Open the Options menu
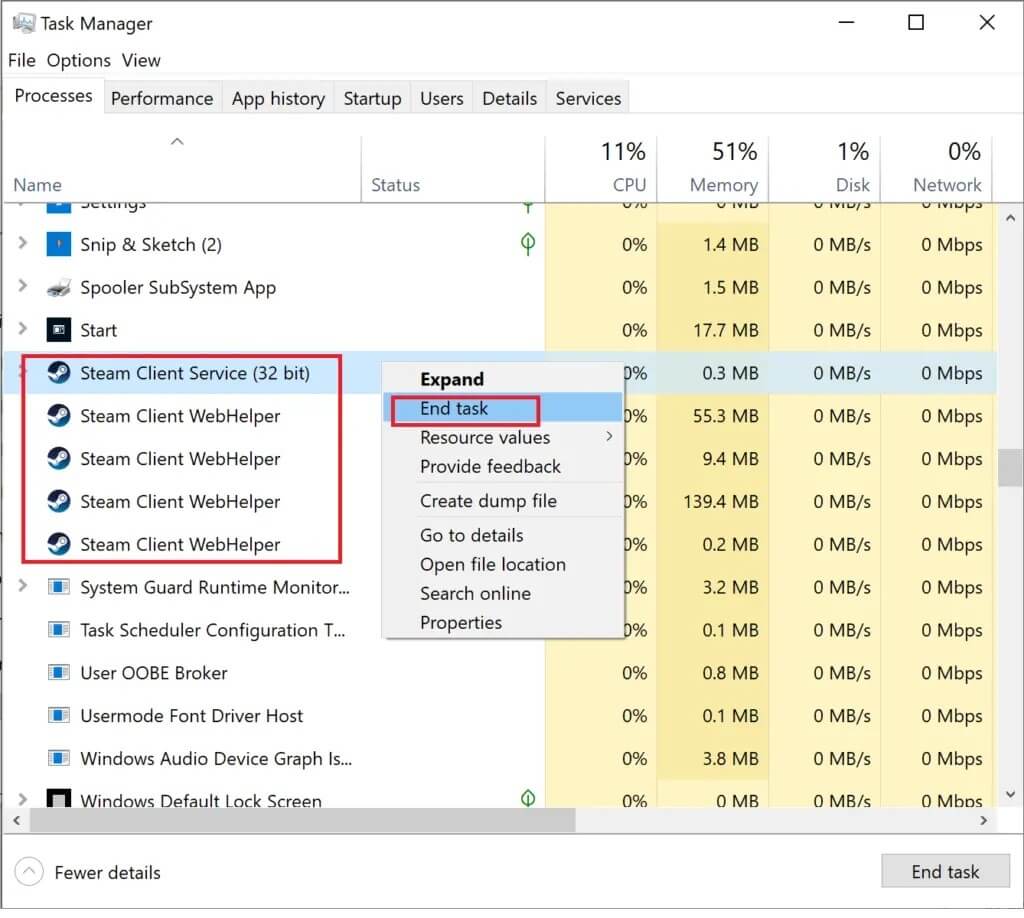This screenshot has width=1024, height=918. 79,60
